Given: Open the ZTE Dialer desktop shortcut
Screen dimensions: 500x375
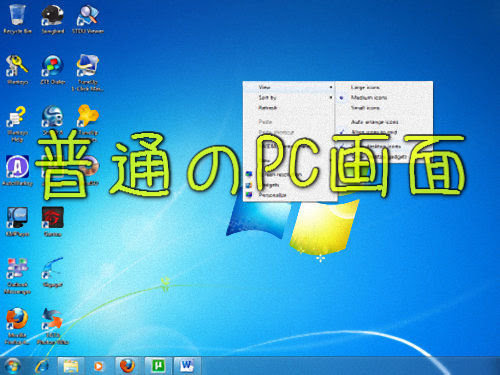Looking at the screenshot, I should click(53, 70).
